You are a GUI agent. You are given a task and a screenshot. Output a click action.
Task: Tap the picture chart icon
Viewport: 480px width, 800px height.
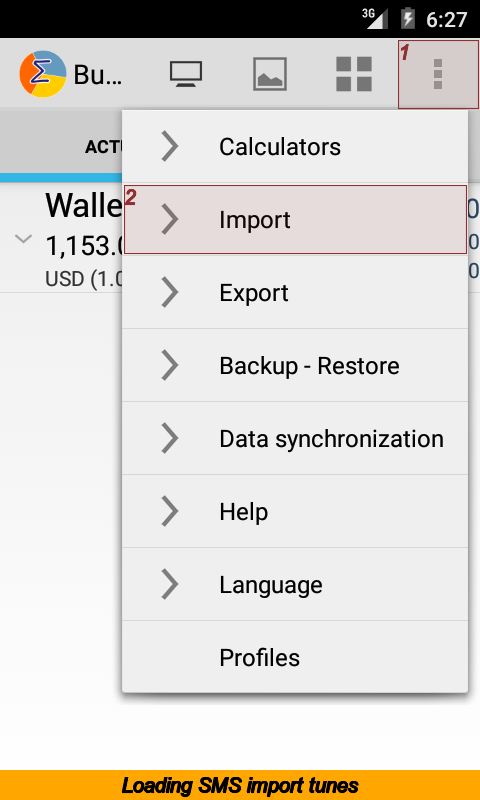(270, 74)
